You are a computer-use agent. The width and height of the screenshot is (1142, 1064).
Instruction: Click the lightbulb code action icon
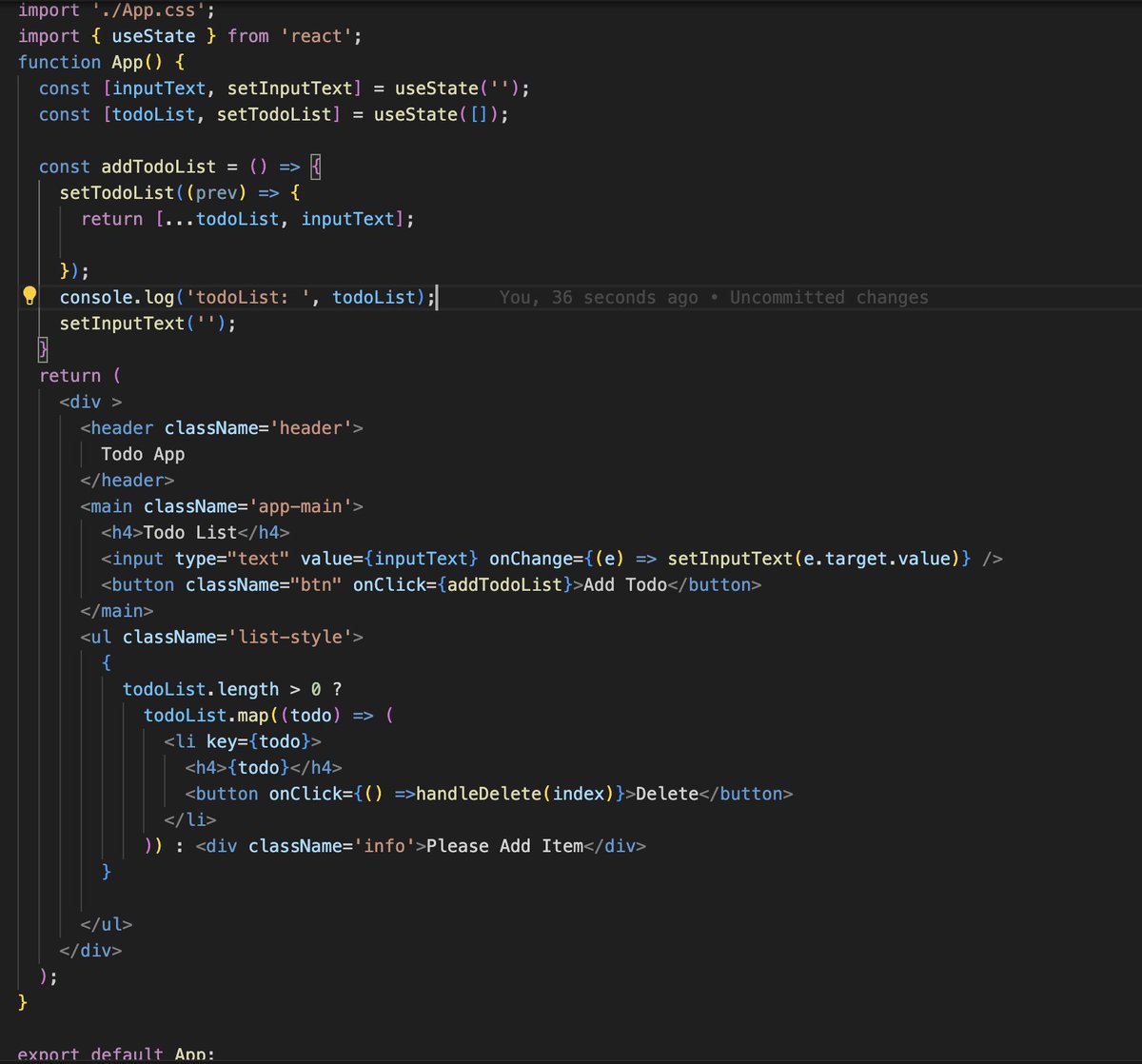point(30,295)
